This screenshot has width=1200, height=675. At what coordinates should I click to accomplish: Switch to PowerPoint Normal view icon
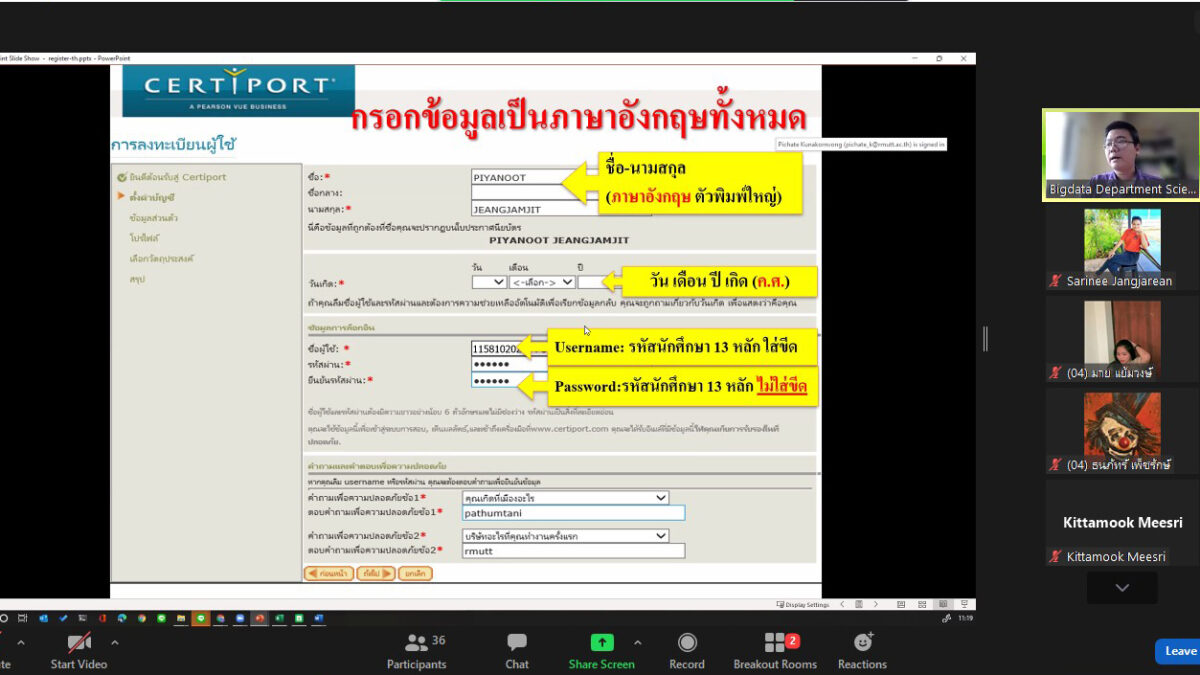point(901,604)
